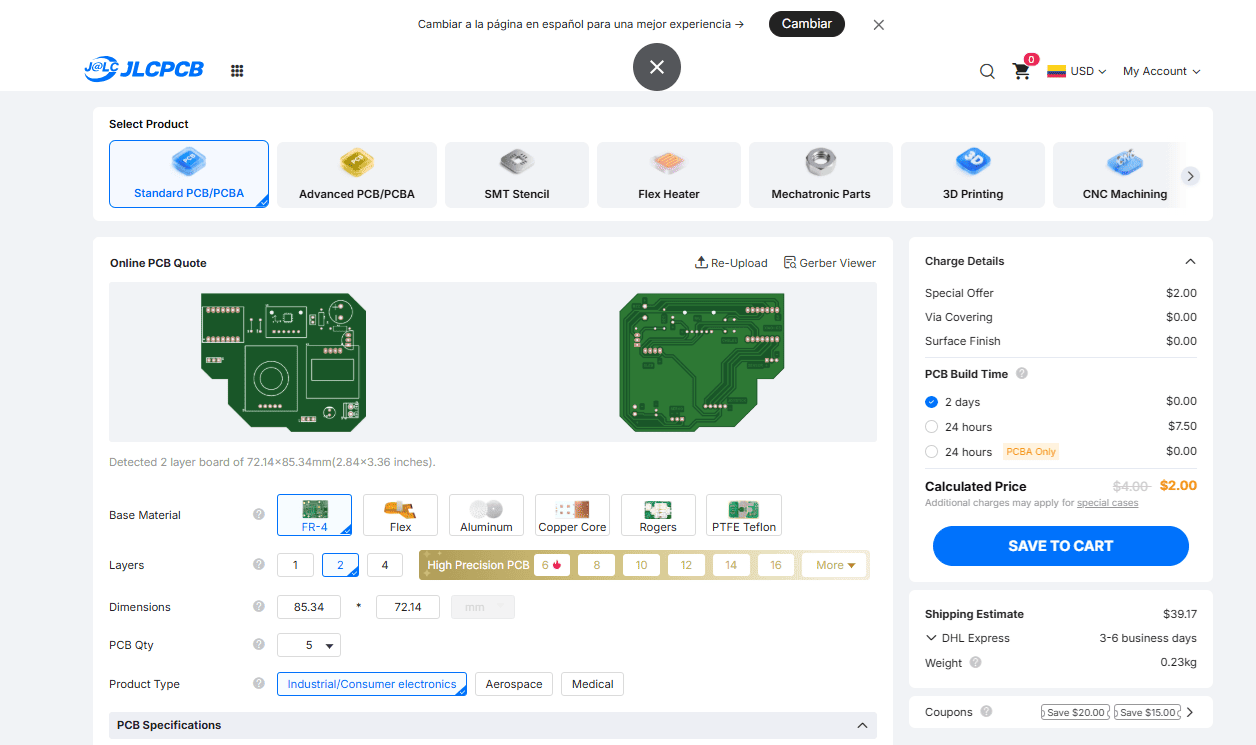Select Standard PCB/PCBA product
Image resolution: width=1256 pixels, height=745 pixels.
click(x=189, y=174)
